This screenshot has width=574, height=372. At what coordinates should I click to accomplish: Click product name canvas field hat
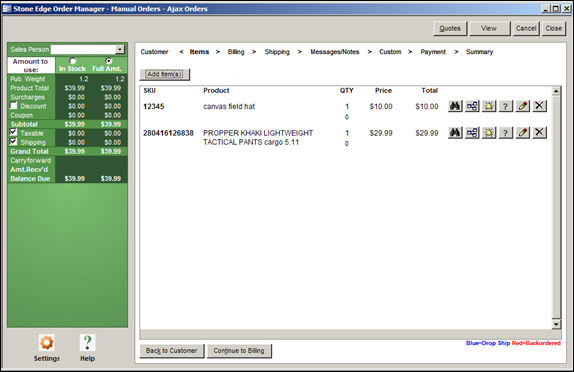click(229, 107)
